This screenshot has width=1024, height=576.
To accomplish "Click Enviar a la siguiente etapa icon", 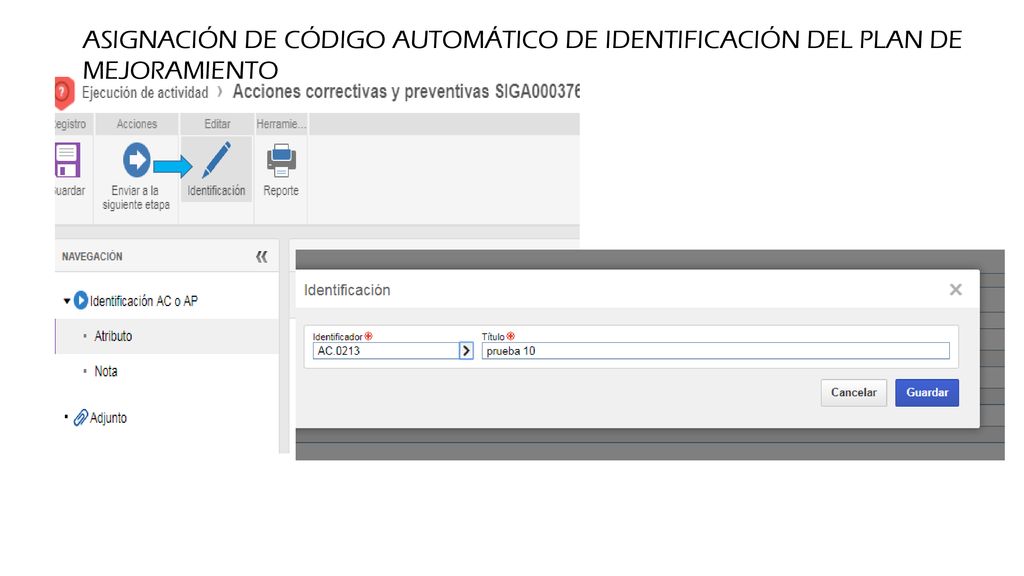I will click(x=136, y=160).
